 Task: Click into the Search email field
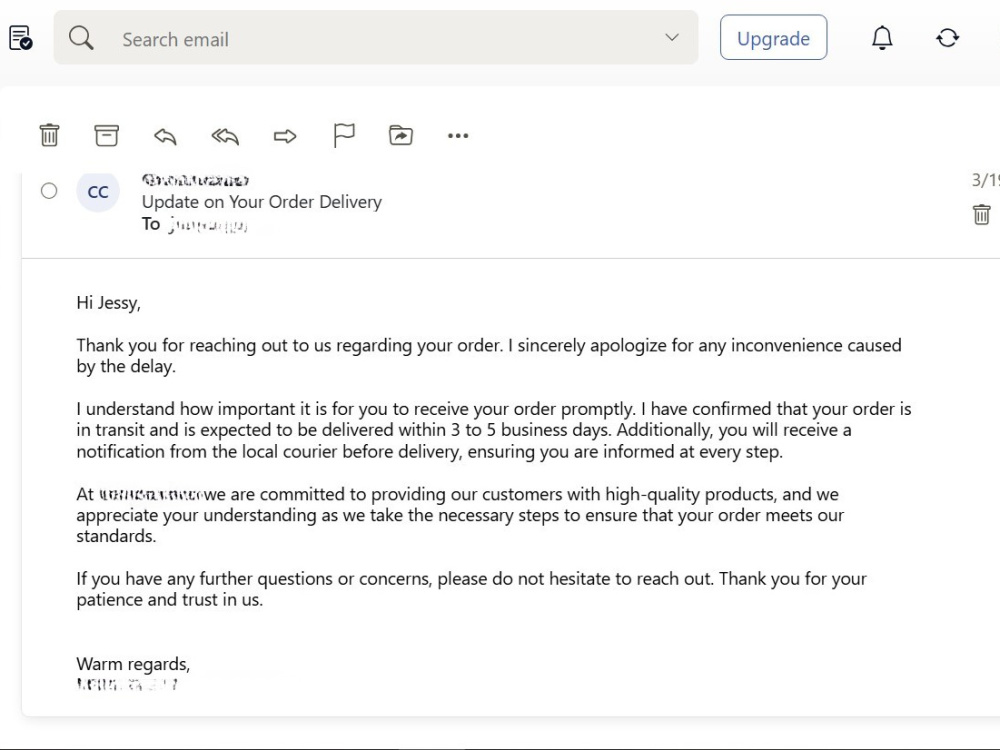point(376,38)
